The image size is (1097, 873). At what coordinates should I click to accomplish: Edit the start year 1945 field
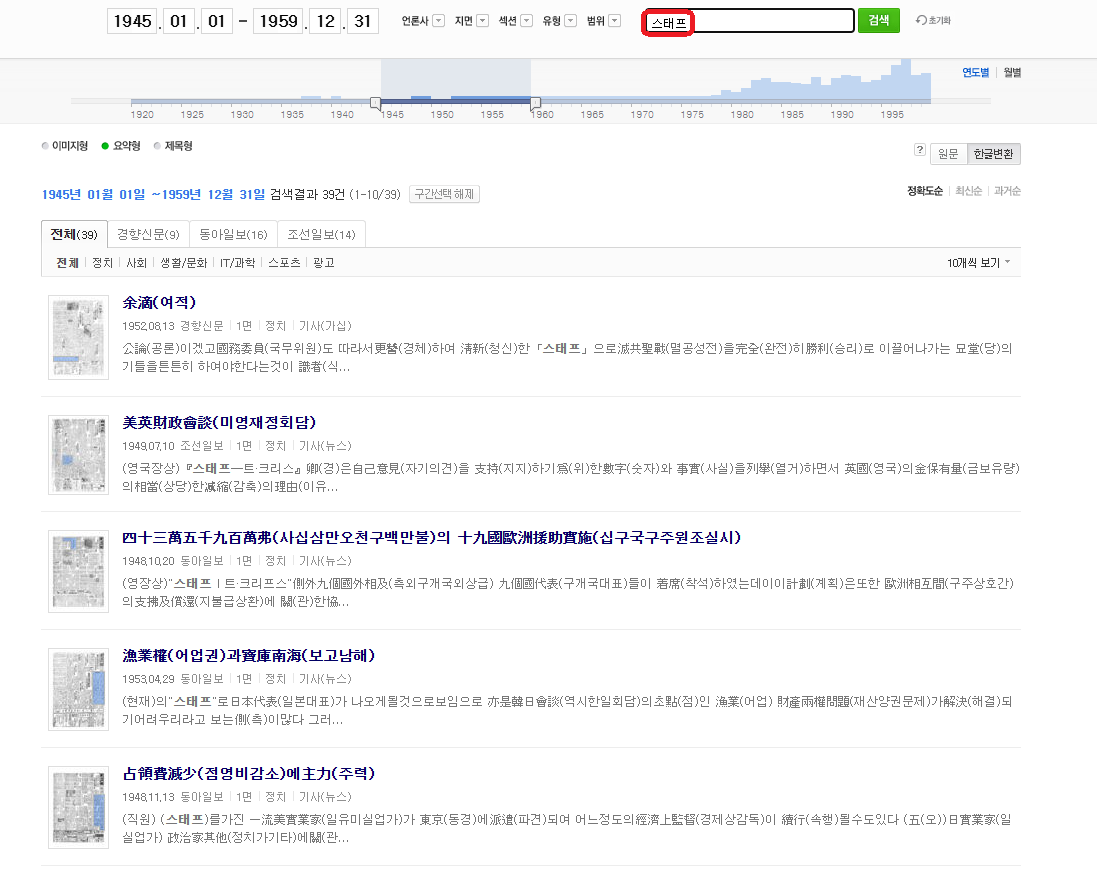pyautogui.click(x=133, y=21)
